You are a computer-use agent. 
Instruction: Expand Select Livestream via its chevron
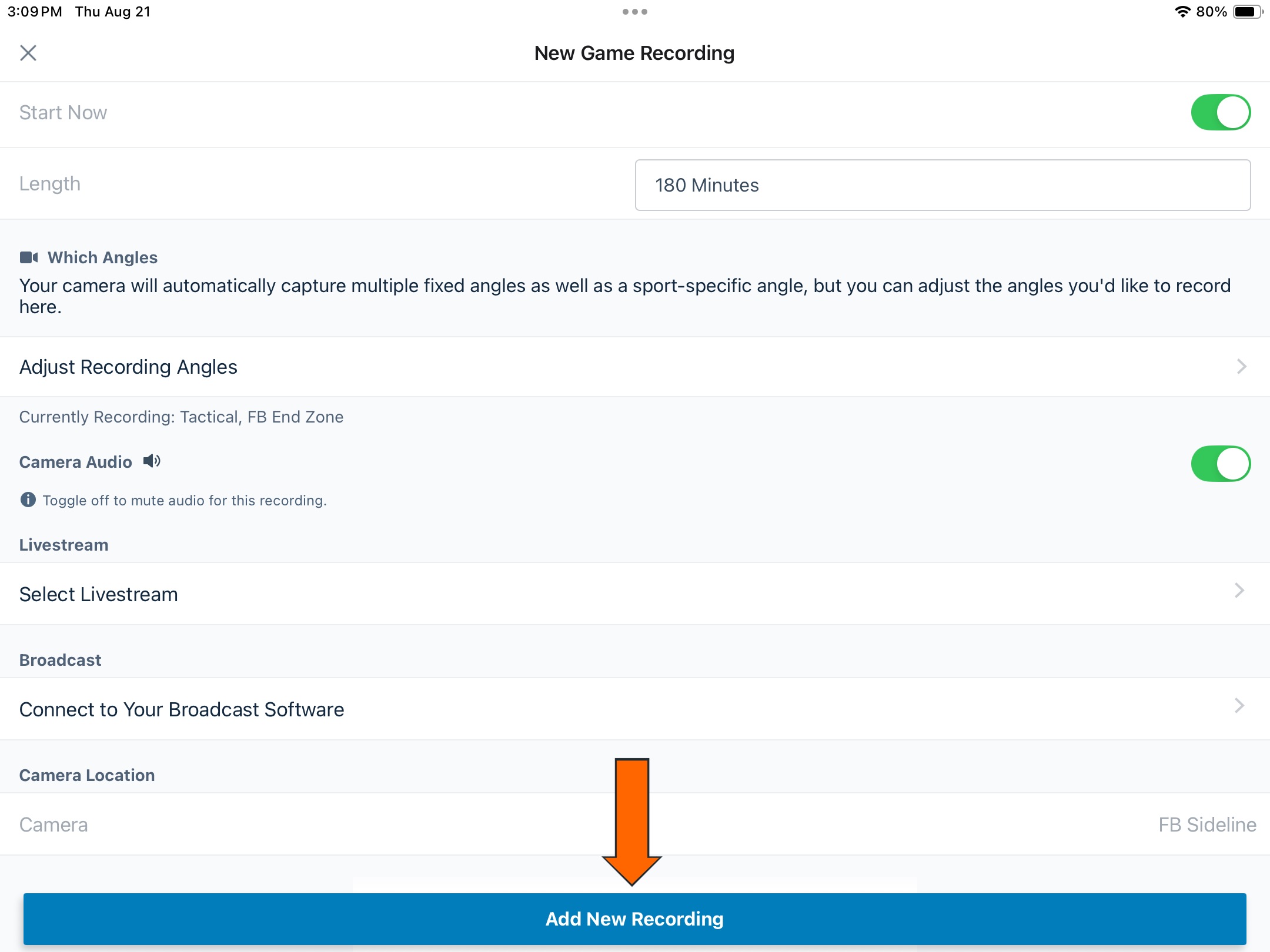1242,591
